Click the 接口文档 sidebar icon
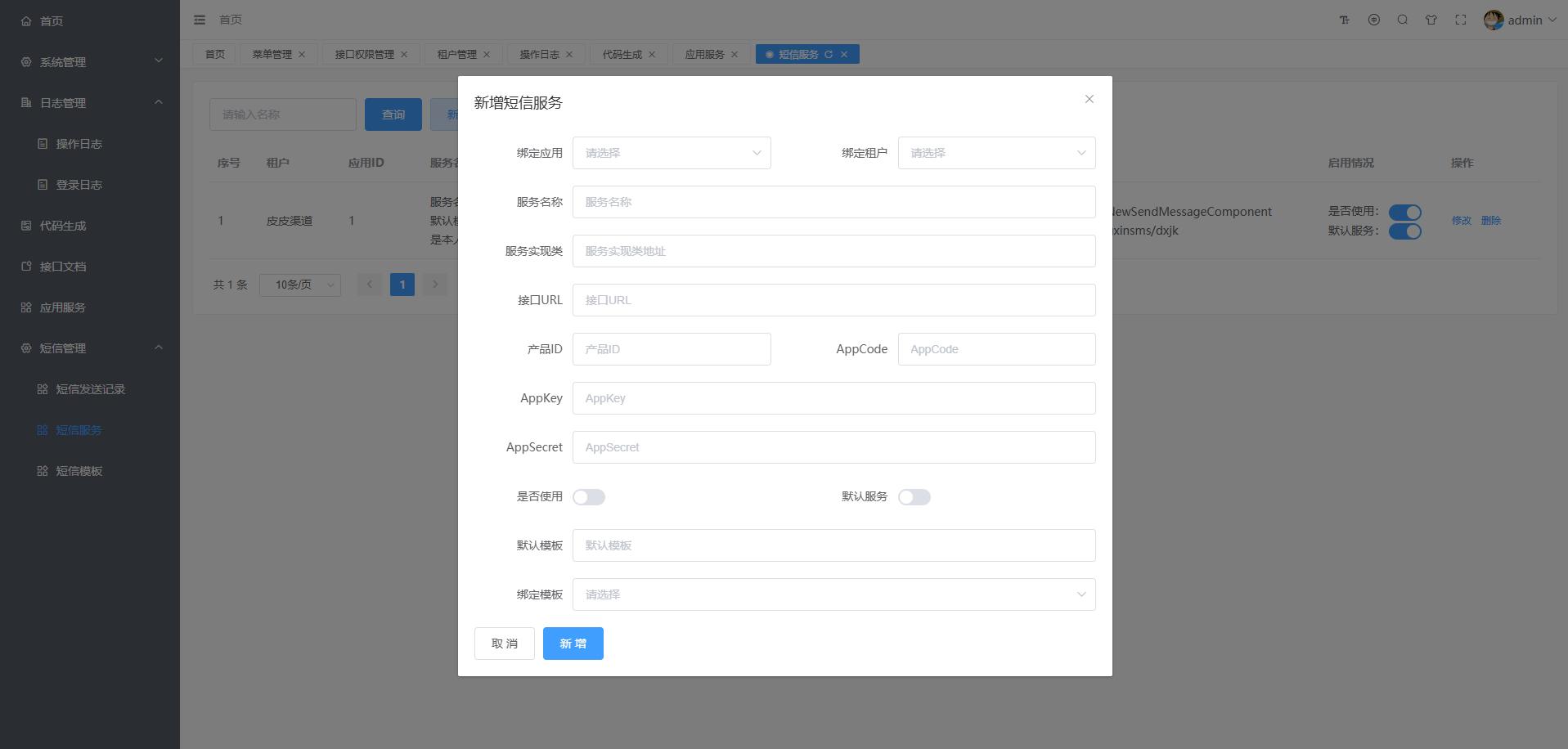1568x749 pixels. coord(26,267)
